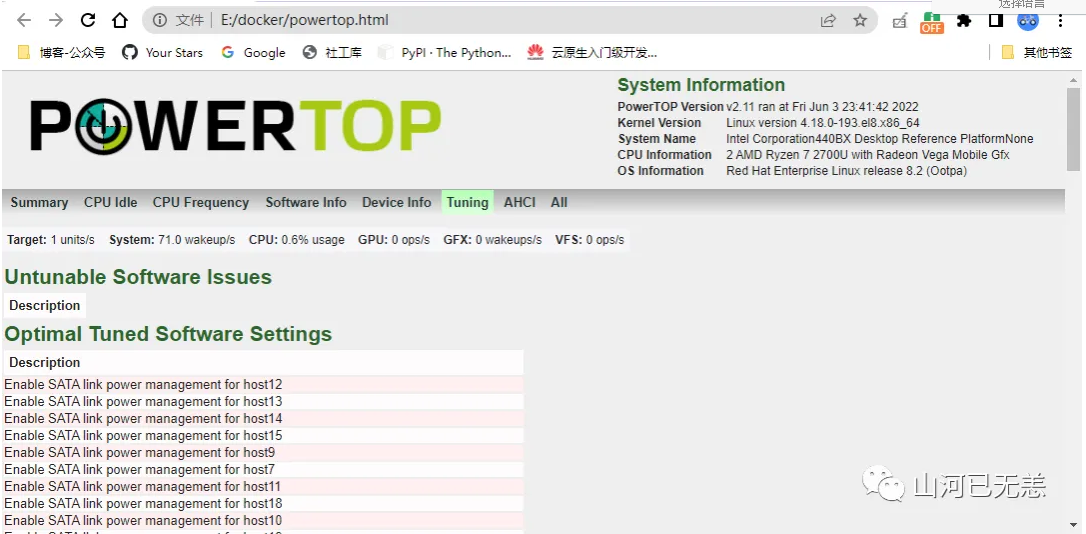Select the Device Info tab
The width and height of the screenshot is (1086, 534).
click(396, 202)
